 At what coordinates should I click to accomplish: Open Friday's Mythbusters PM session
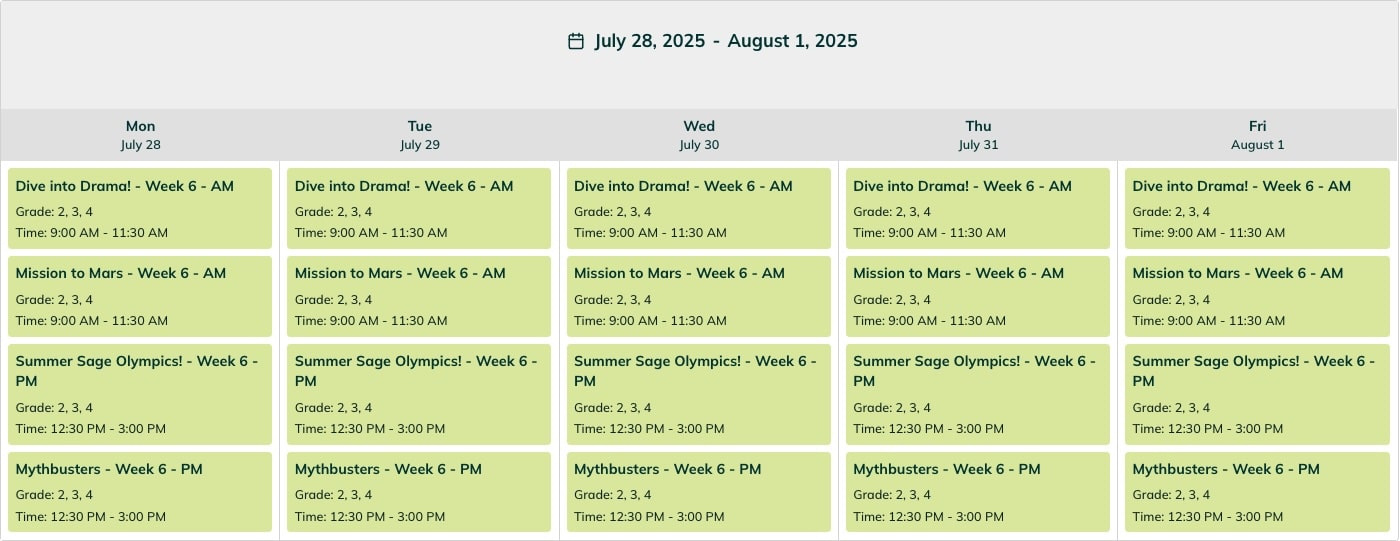[x=1257, y=492]
